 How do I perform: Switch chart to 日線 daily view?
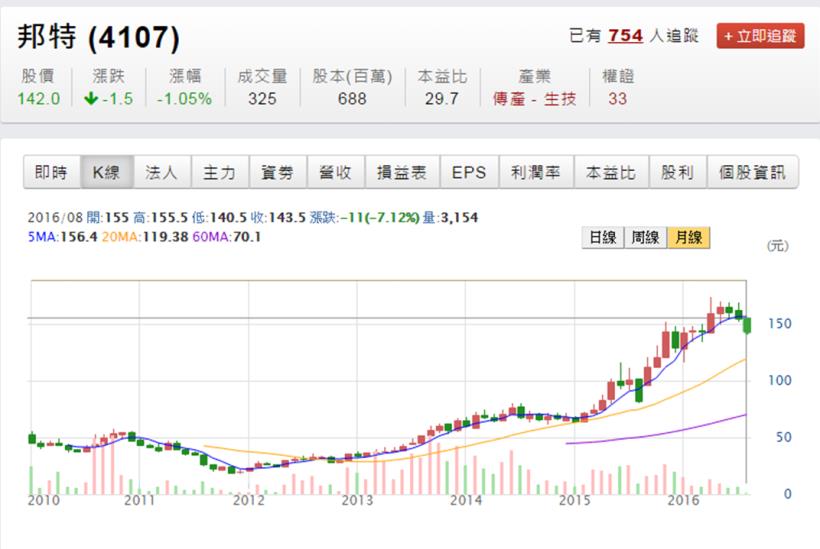point(602,238)
